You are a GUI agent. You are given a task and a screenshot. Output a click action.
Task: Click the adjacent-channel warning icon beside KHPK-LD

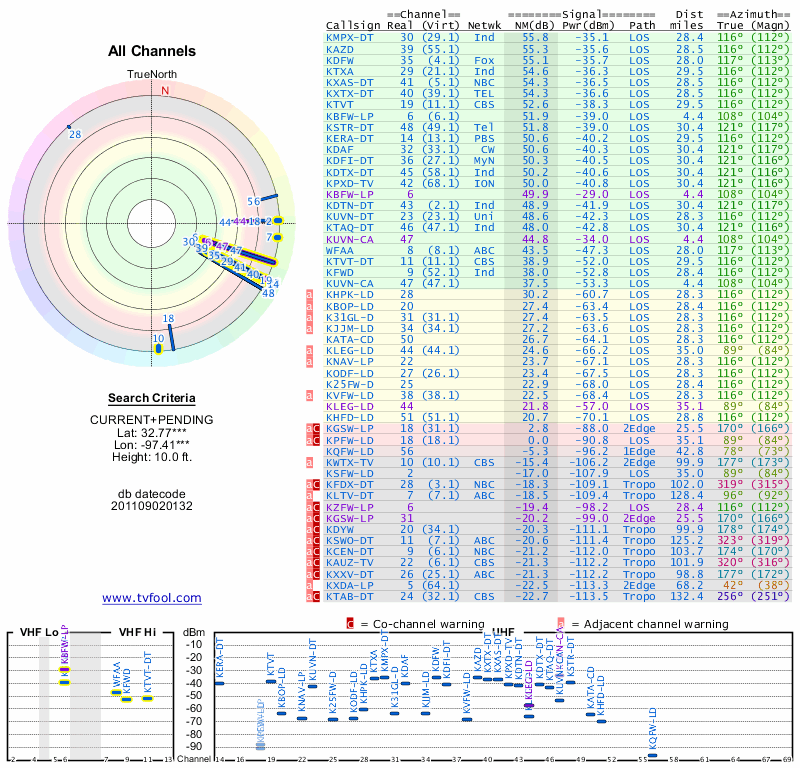point(310,295)
